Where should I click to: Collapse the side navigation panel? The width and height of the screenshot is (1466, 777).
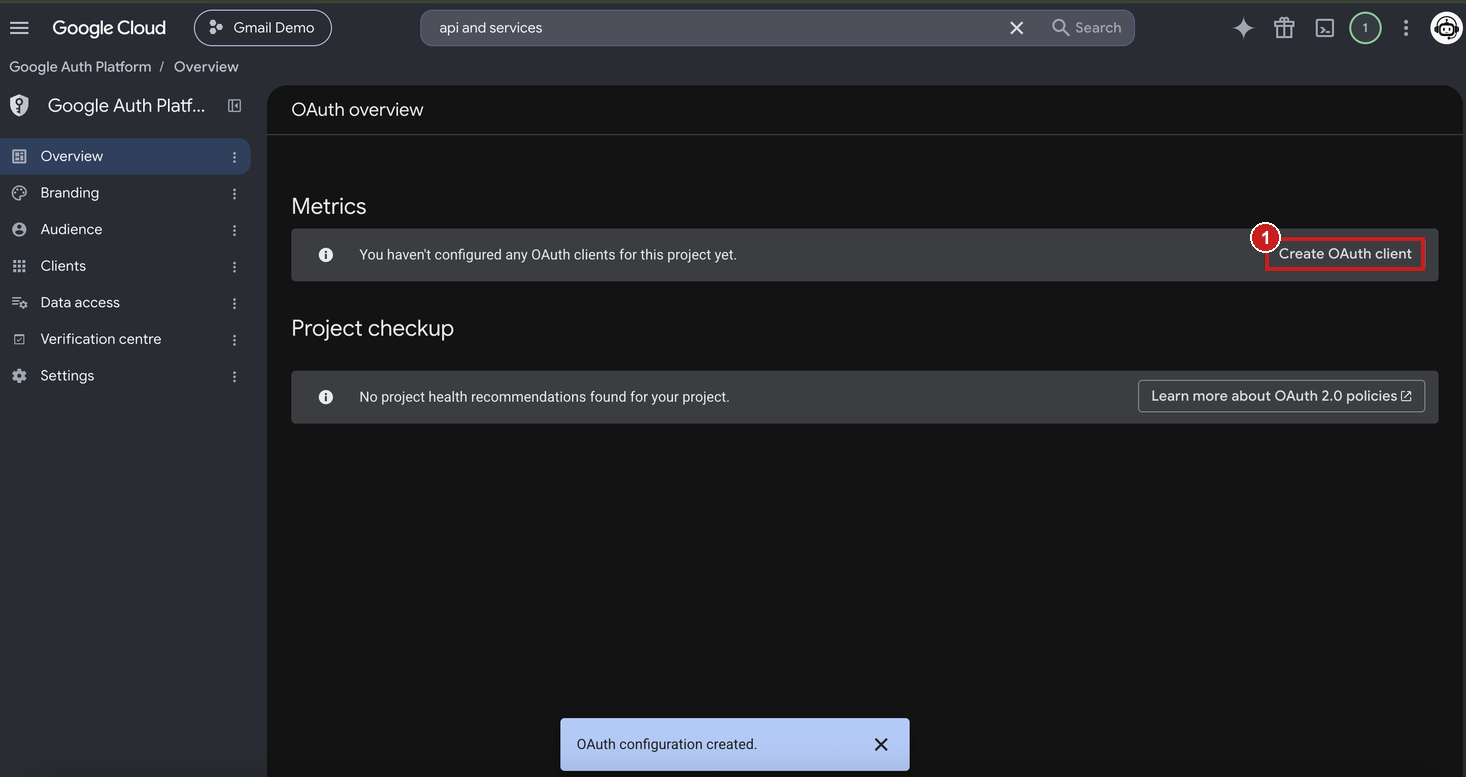(234, 106)
